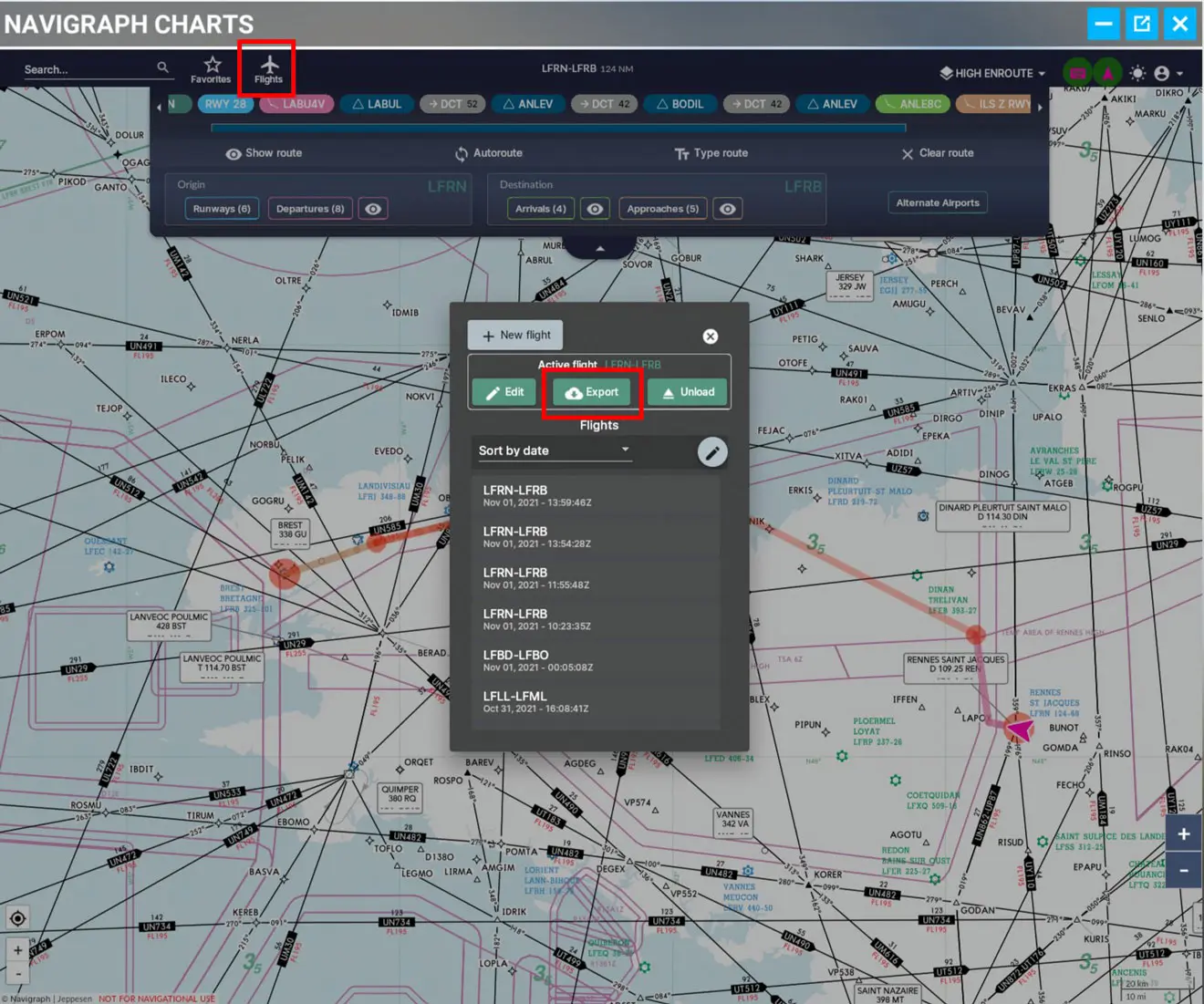The image size is (1204, 1004).
Task: Expand the account dropdown arrow
Action: tap(1179, 74)
